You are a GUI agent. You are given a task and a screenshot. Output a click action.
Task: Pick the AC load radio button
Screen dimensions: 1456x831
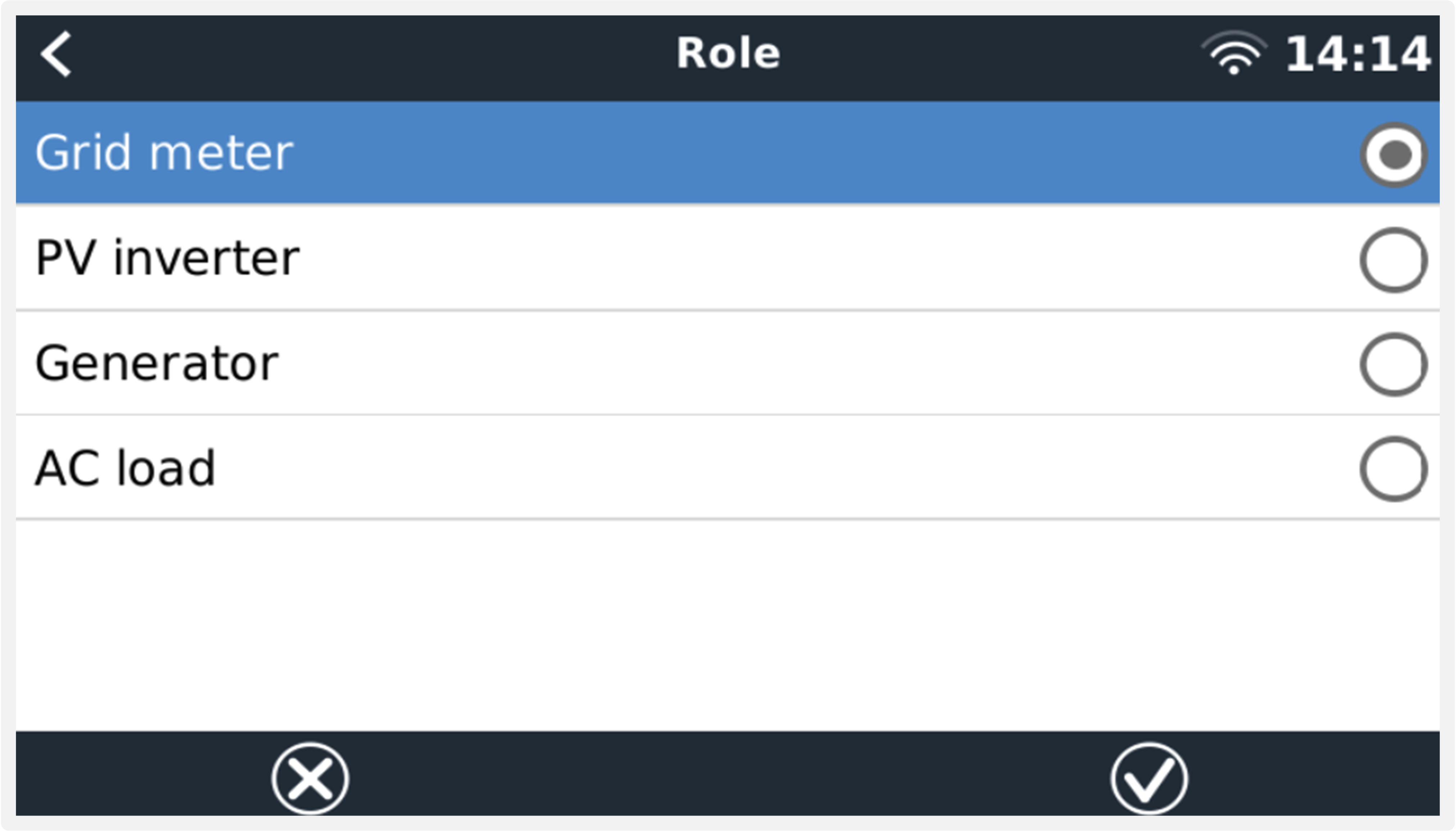(1393, 469)
